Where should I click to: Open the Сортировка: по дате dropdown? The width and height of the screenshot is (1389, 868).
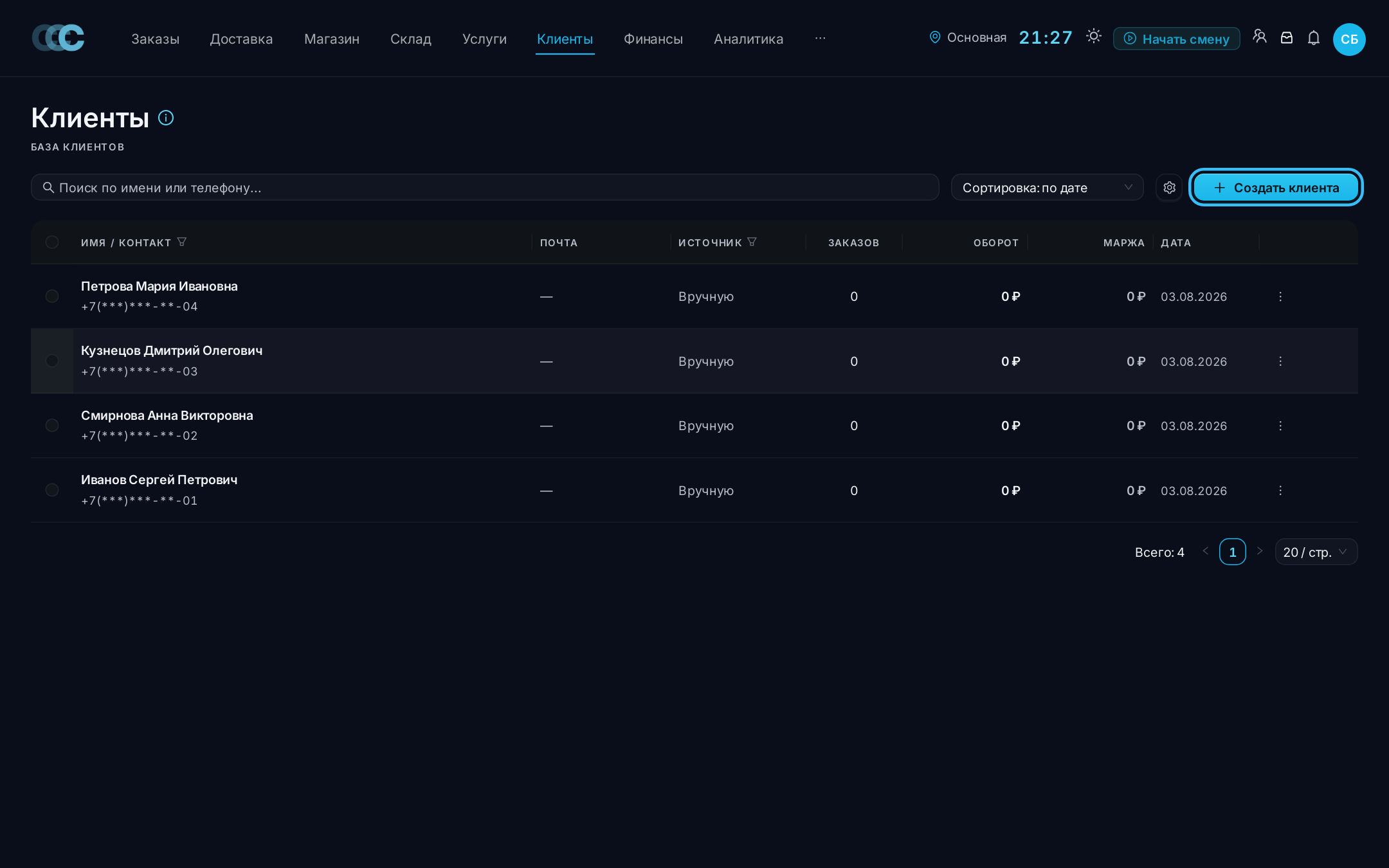tap(1047, 187)
